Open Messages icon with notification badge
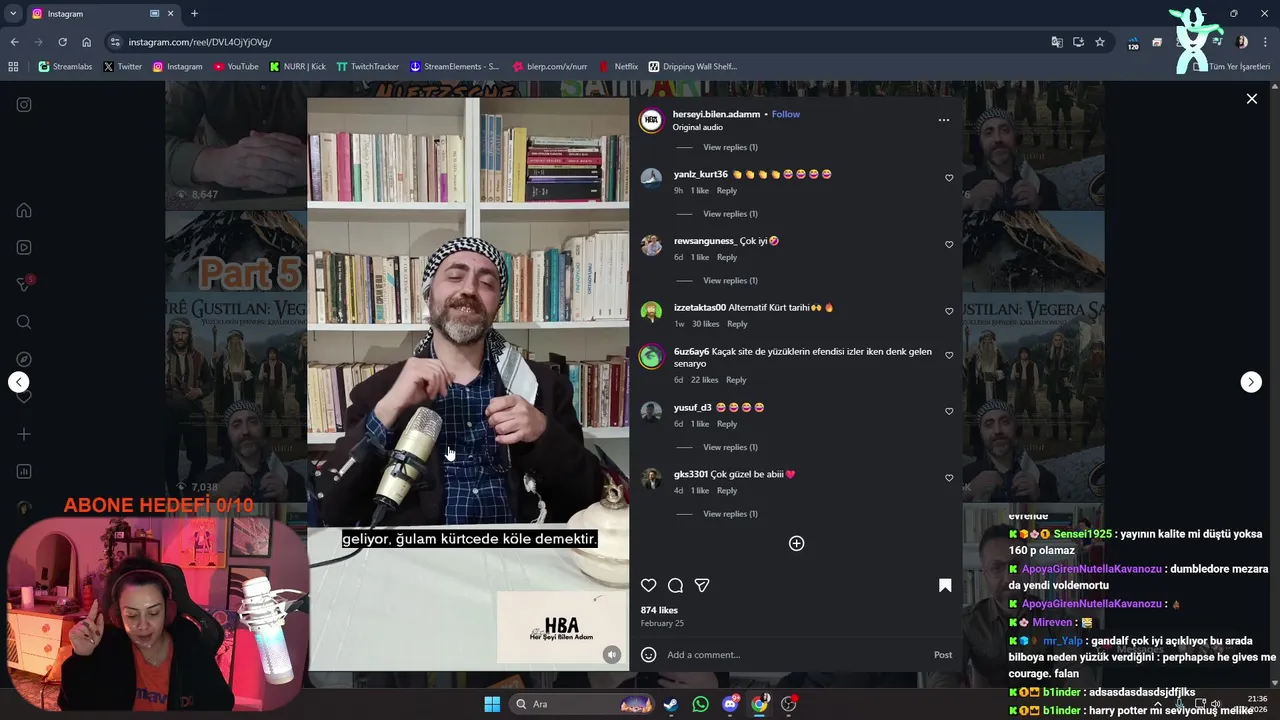 24,284
